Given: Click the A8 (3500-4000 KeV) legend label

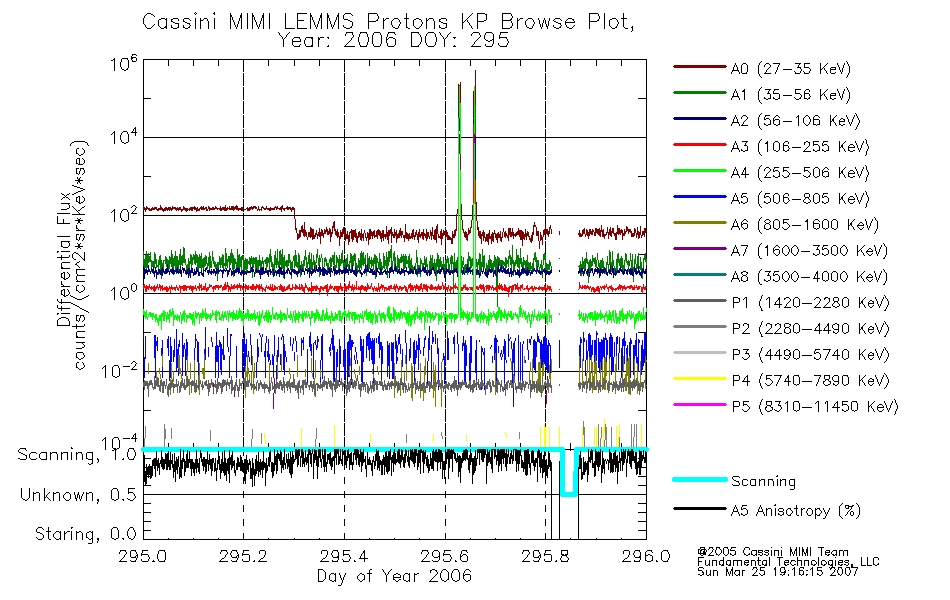Looking at the screenshot, I should (809, 277).
